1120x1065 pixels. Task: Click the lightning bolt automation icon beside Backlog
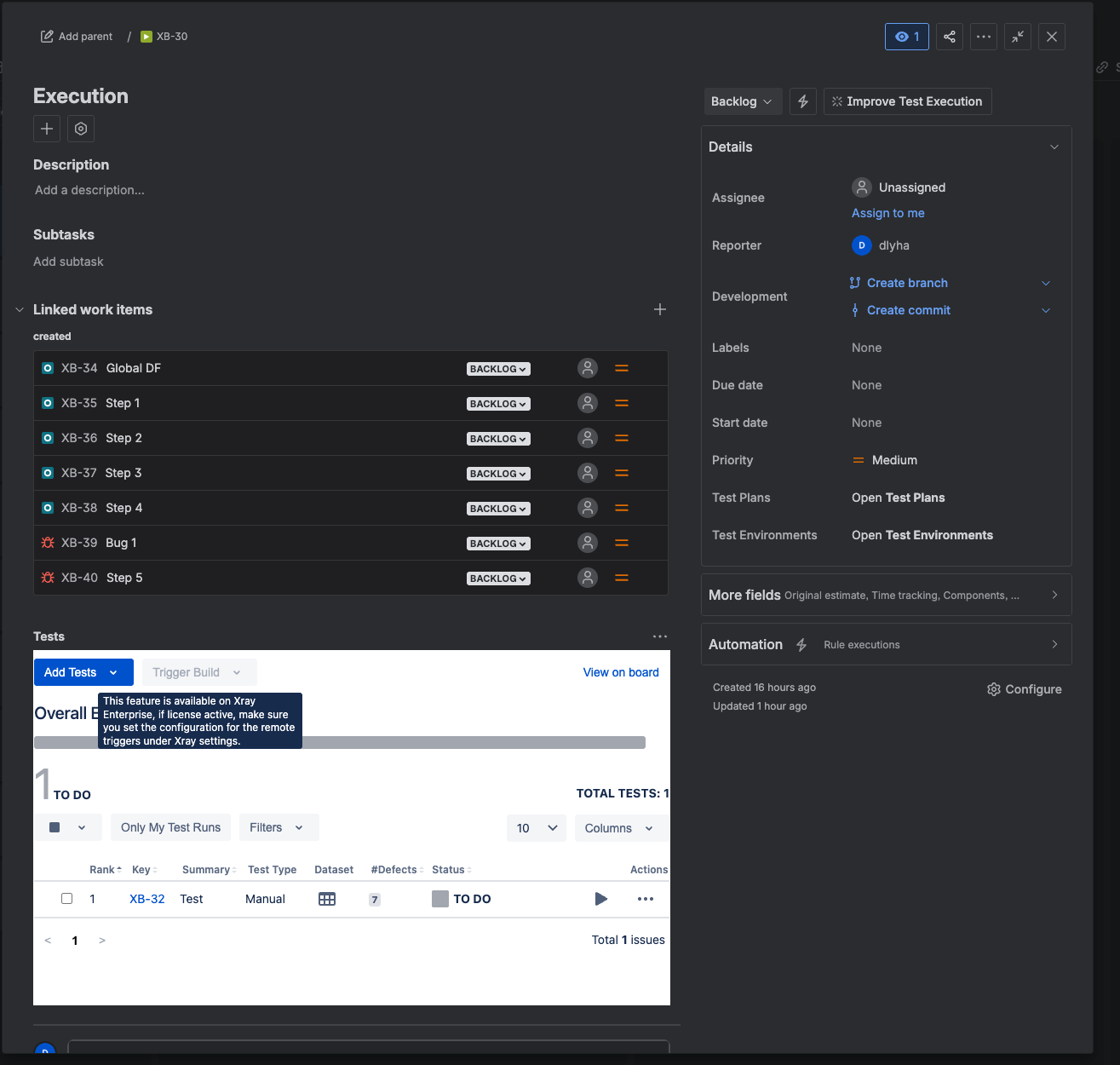pos(803,101)
